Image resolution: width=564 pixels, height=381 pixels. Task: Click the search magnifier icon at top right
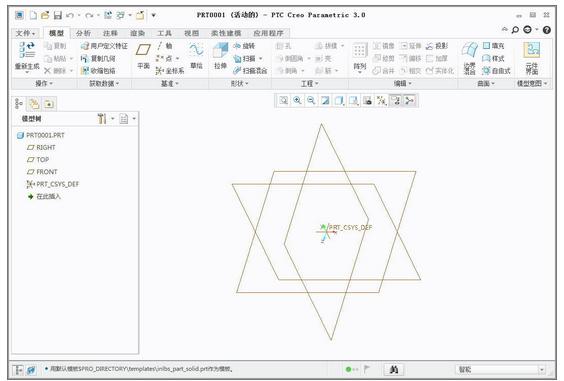515,30
